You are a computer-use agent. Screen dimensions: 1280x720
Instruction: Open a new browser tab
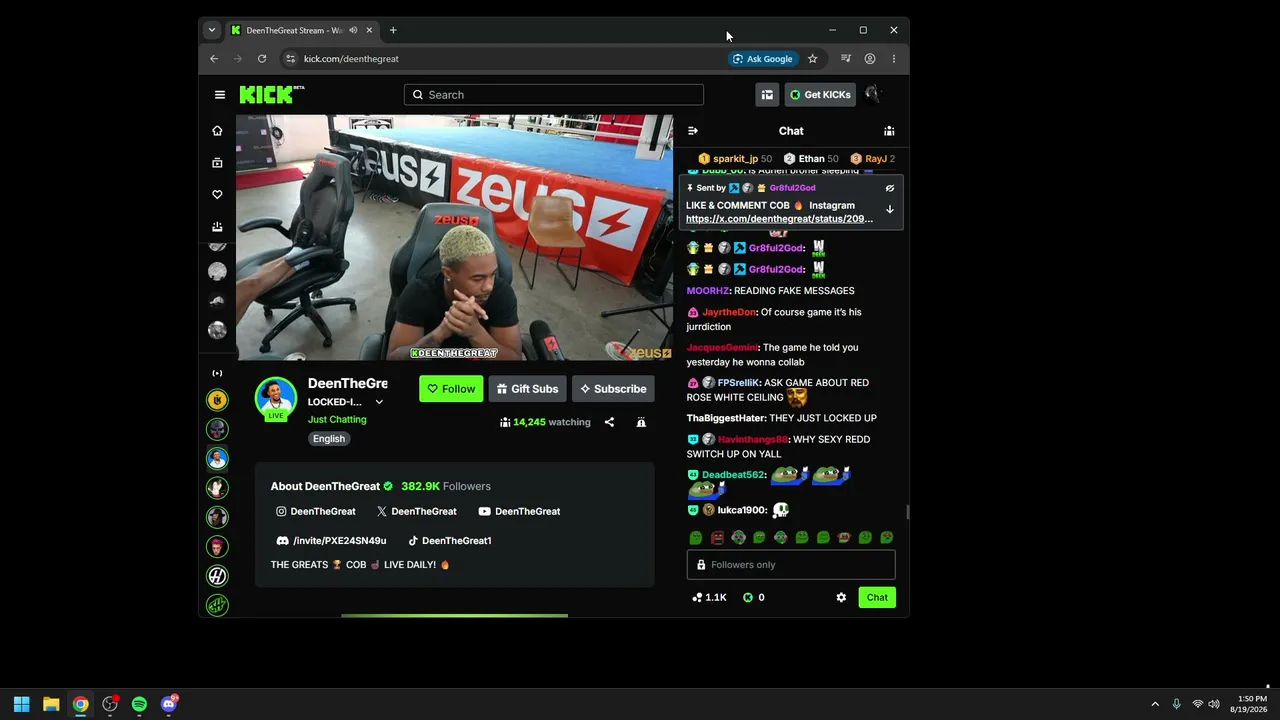tap(393, 30)
